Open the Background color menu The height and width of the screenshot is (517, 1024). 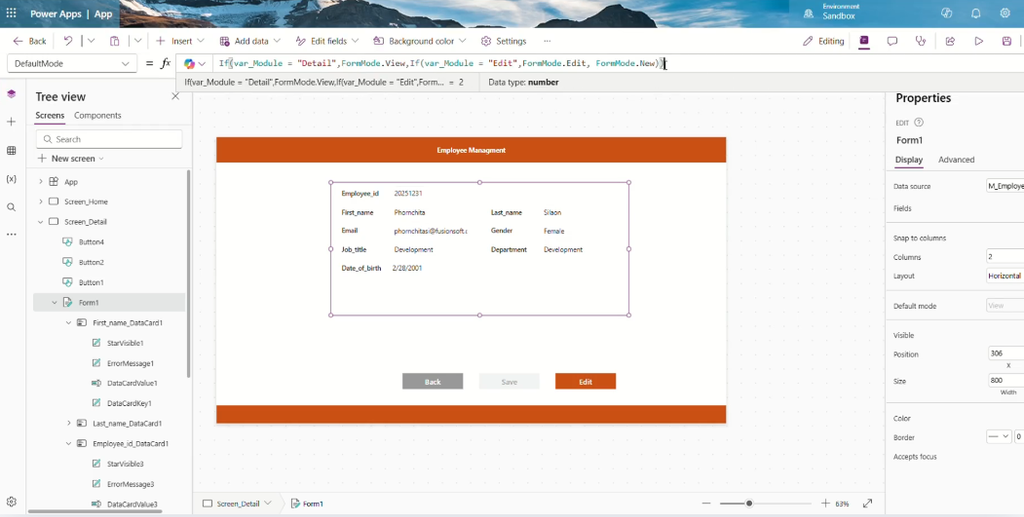pos(419,40)
